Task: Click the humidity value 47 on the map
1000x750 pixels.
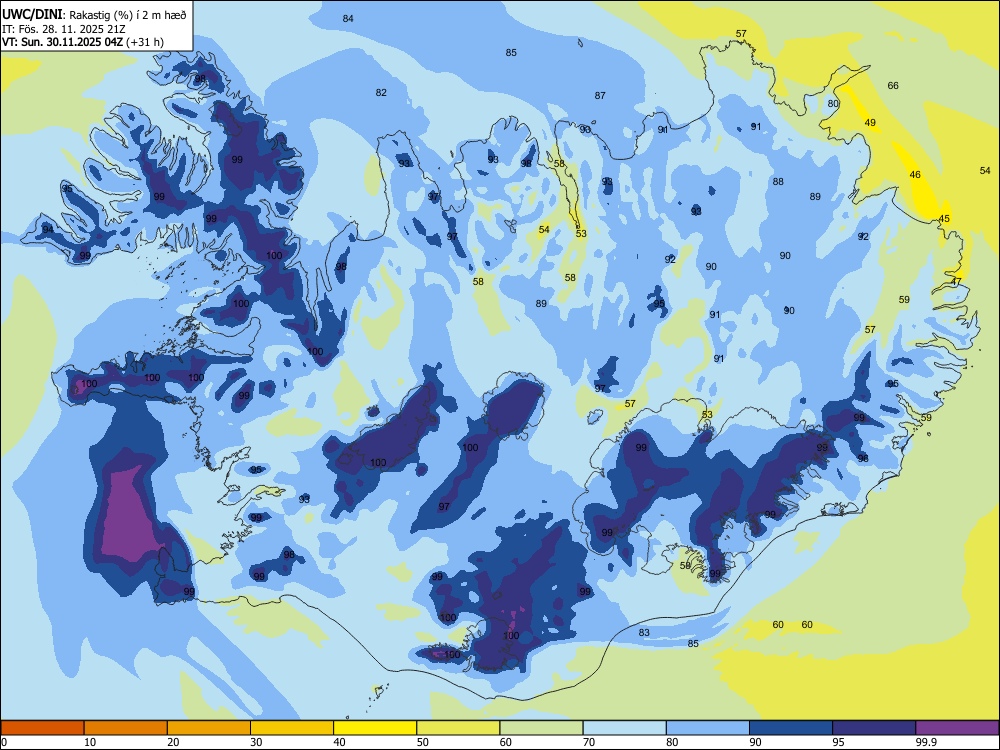Action: pyautogui.click(x=956, y=281)
